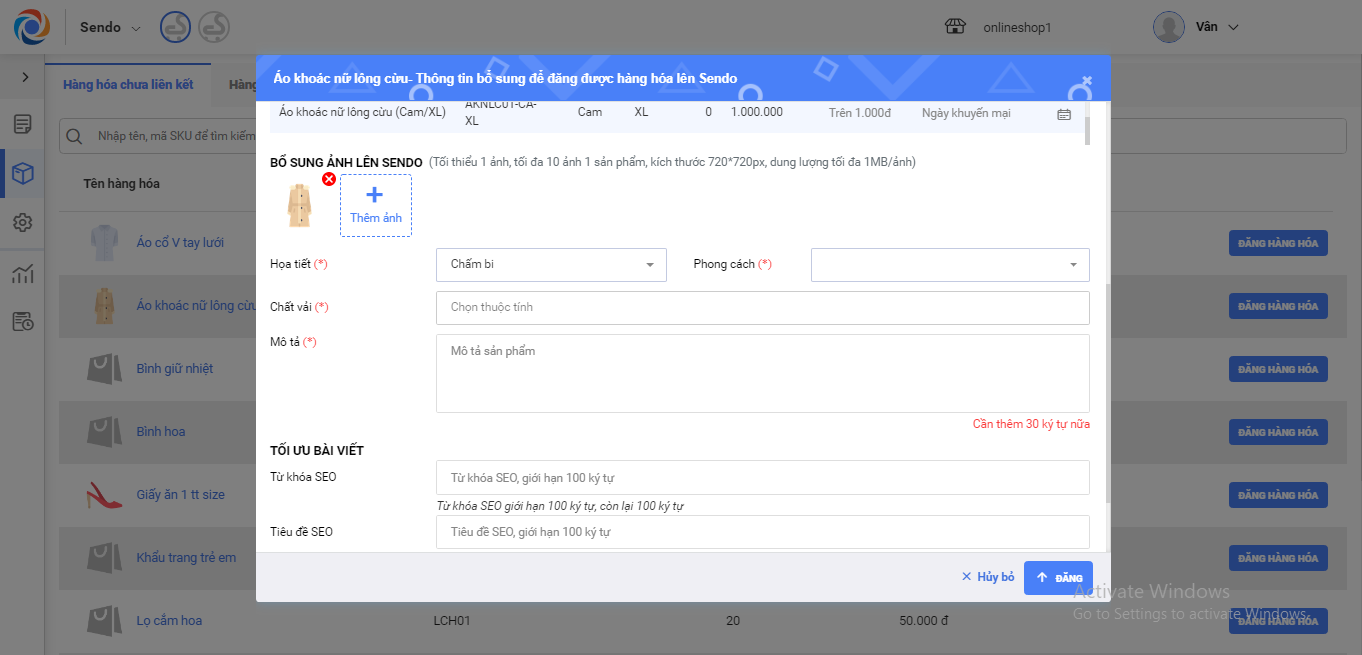The height and width of the screenshot is (655, 1362).
Task: Select the second greyed Sendo shop icon
Action: [213, 27]
